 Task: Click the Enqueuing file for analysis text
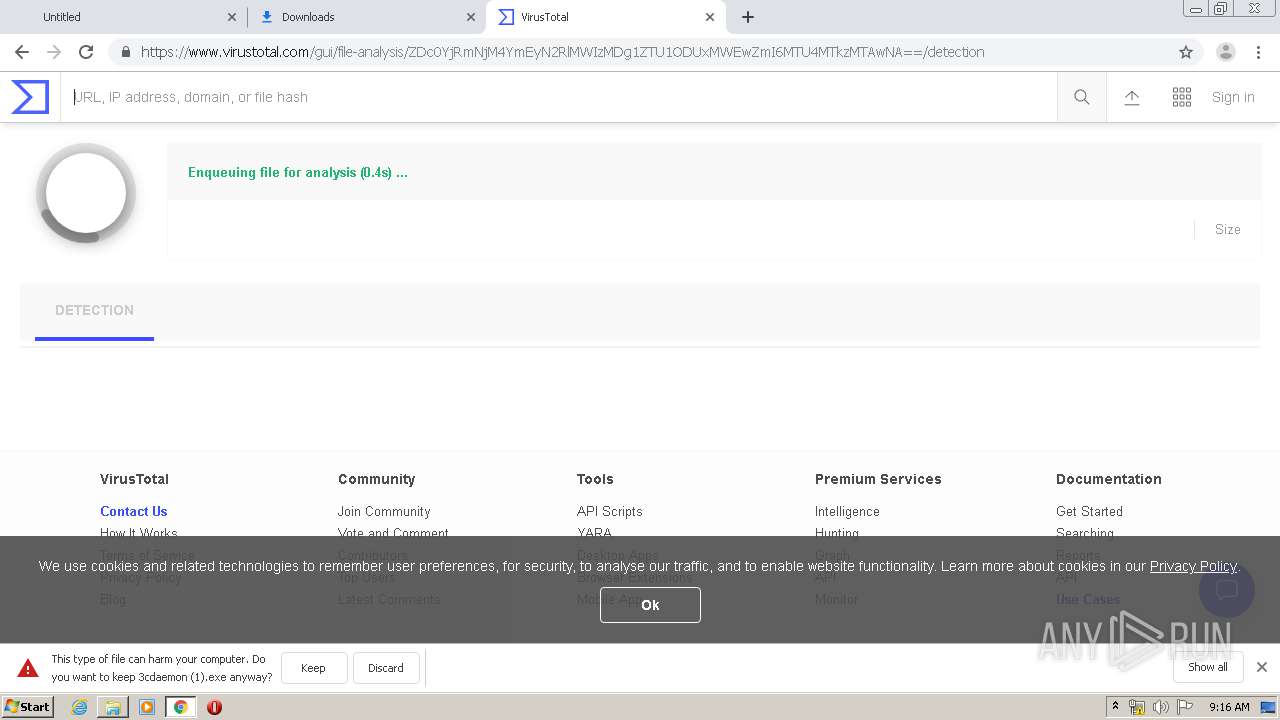298,173
